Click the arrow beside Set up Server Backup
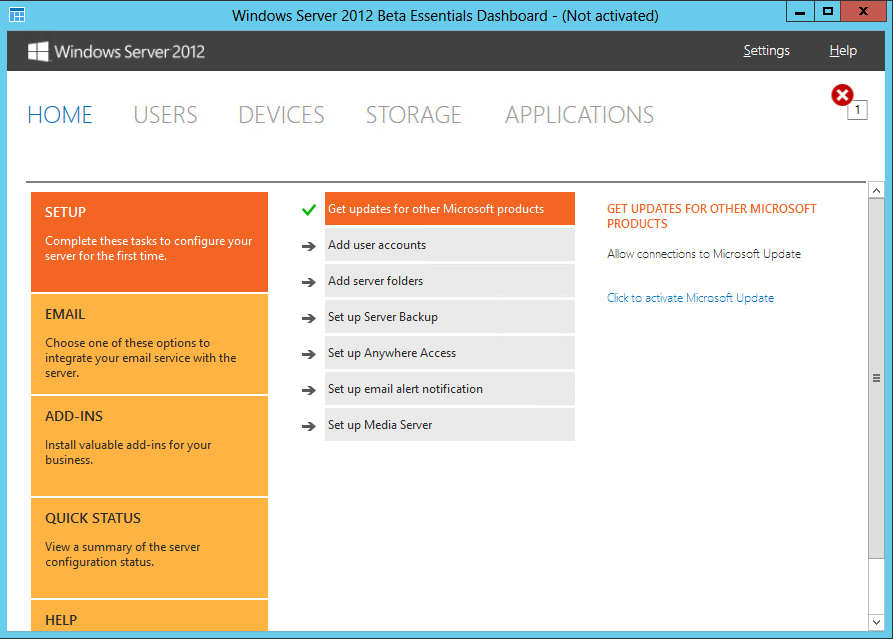This screenshot has height=639, width=893. [x=309, y=318]
